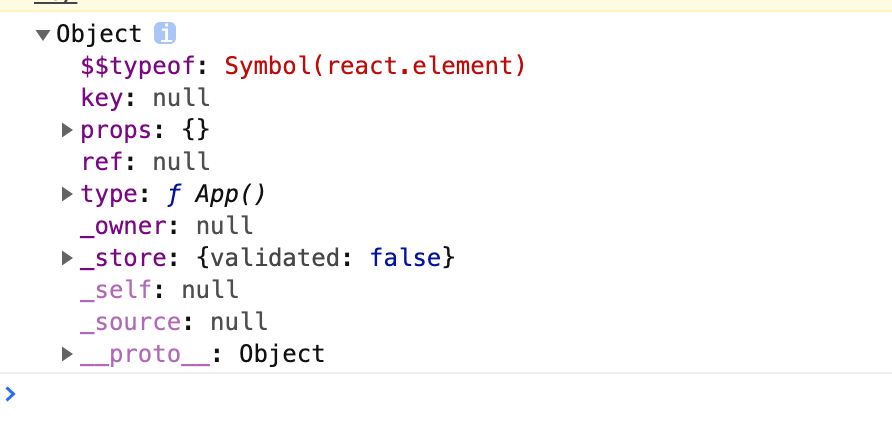Click the info icon next to Object
Viewport: 892px width, 426px height.
[165, 34]
